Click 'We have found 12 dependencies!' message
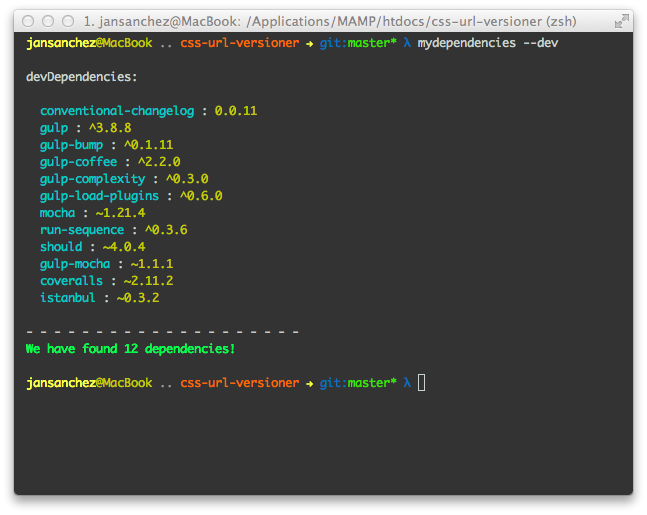The image size is (647, 515). (130, 349)
